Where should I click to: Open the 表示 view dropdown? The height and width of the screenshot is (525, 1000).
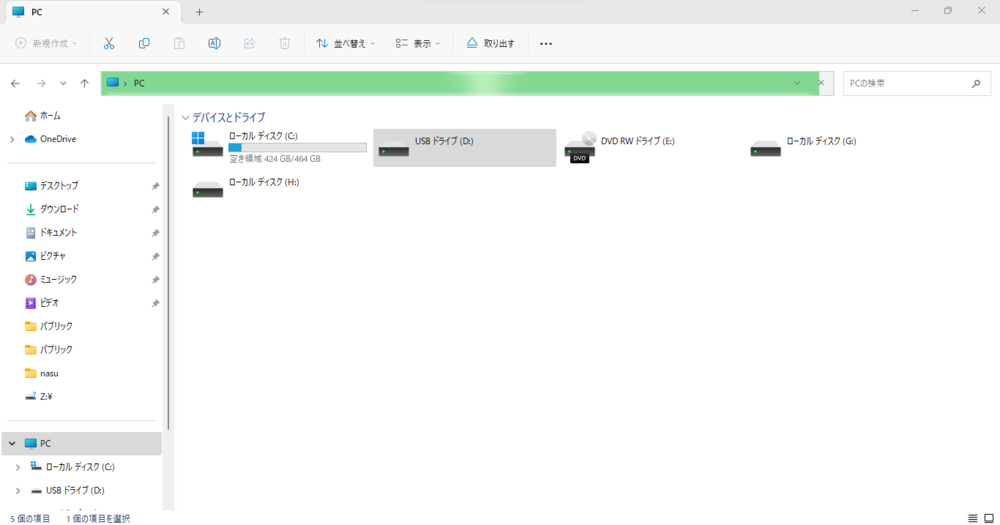click(417, 44)
